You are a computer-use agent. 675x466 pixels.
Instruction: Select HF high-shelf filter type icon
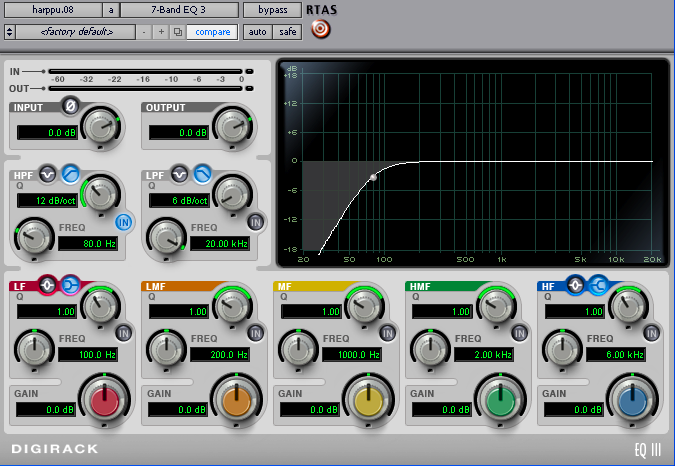tap(598, 285)
